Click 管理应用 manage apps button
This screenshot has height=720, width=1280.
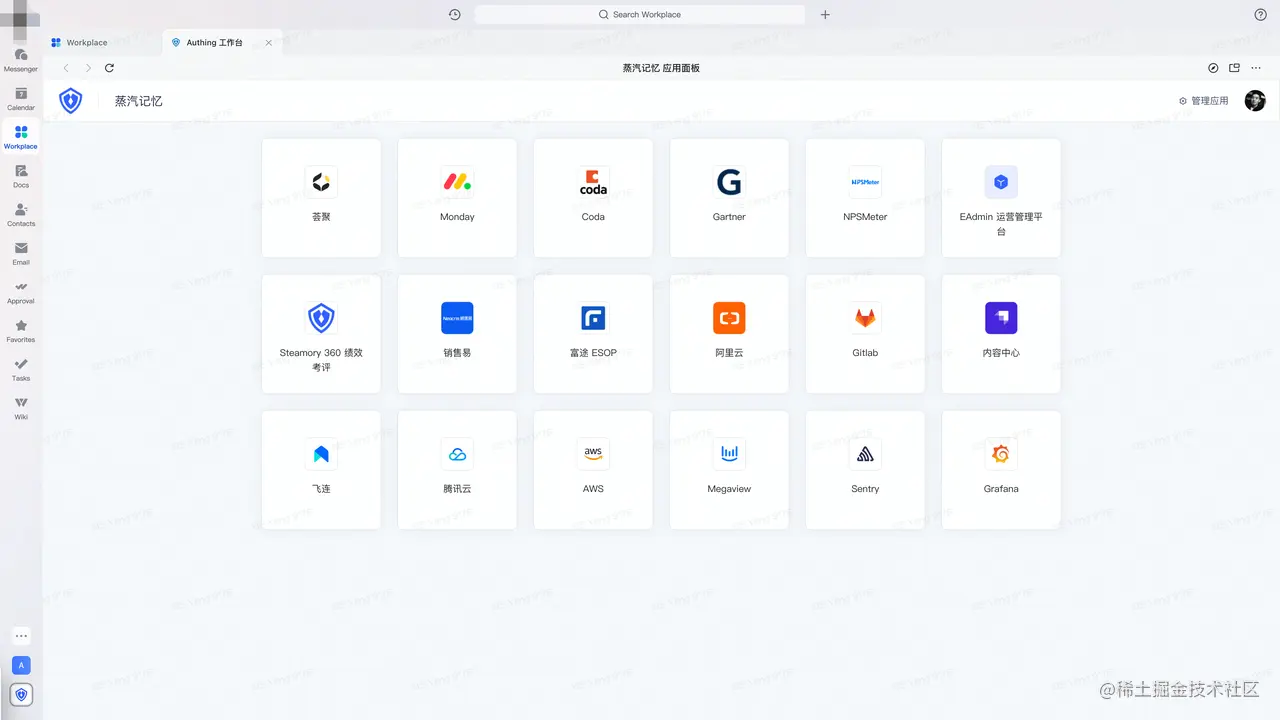[1203, 101]
